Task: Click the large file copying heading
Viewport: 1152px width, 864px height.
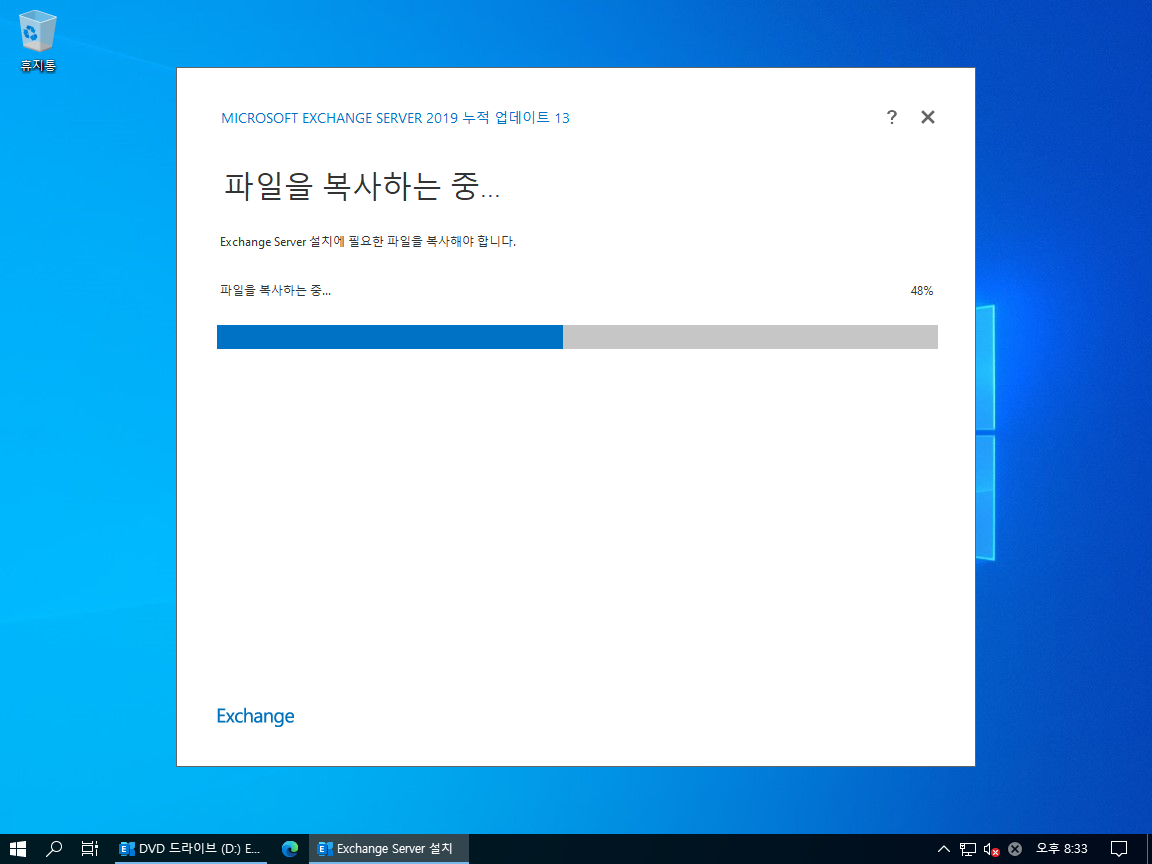Action: point(361,185)
